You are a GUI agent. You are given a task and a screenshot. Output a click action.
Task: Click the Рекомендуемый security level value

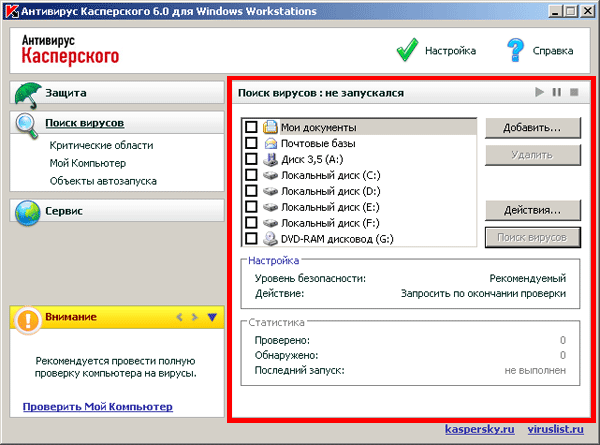(x=528, y=279)
